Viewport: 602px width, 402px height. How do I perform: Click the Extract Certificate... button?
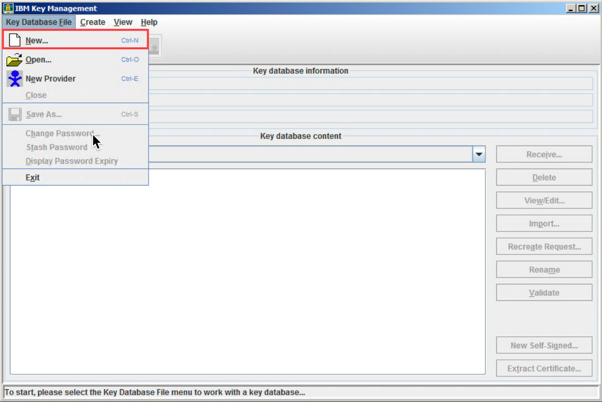click(544, 368)
